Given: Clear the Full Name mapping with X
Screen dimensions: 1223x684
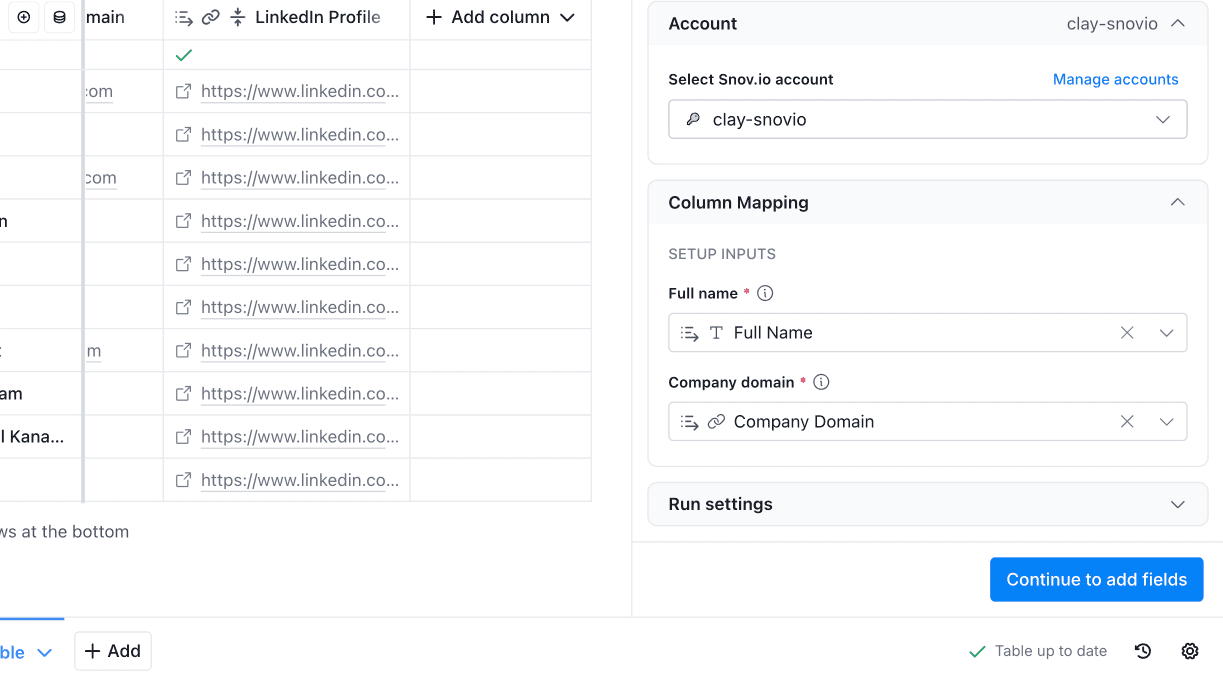Looking at the screenshot, I should pyautogui.click(x=1127, y=333).
